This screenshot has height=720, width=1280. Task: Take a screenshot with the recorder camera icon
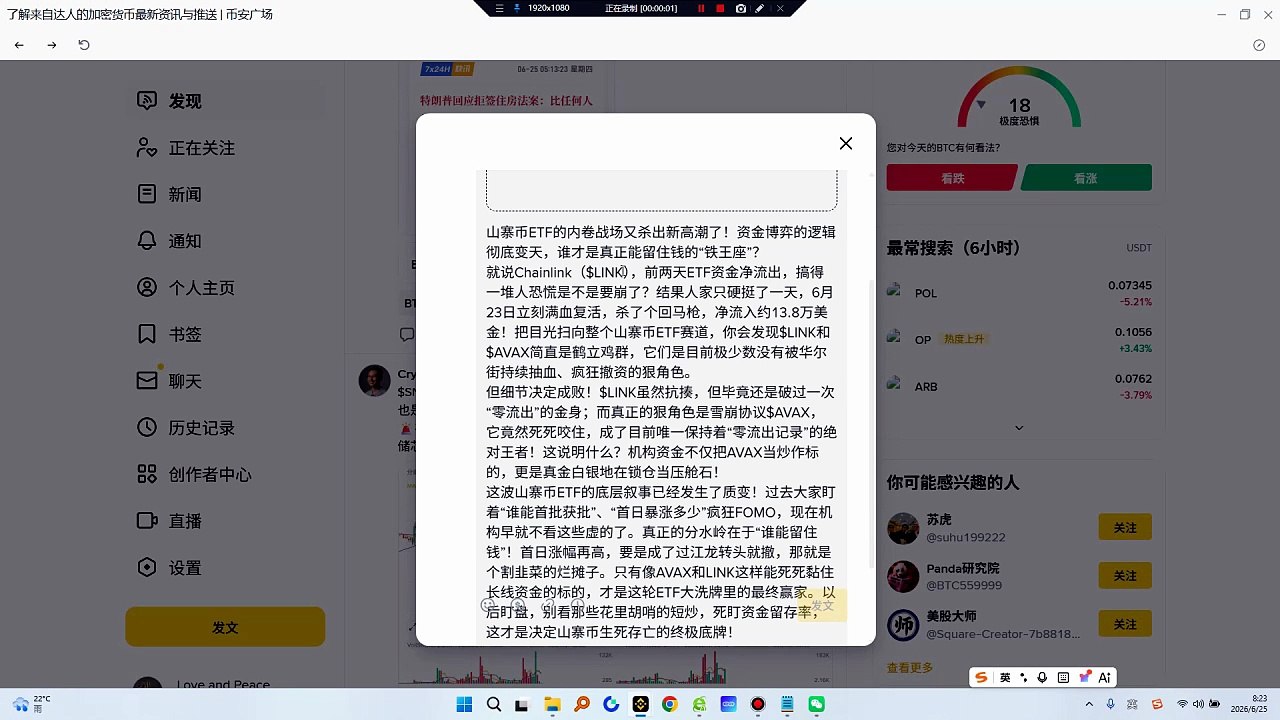[740, 8]
